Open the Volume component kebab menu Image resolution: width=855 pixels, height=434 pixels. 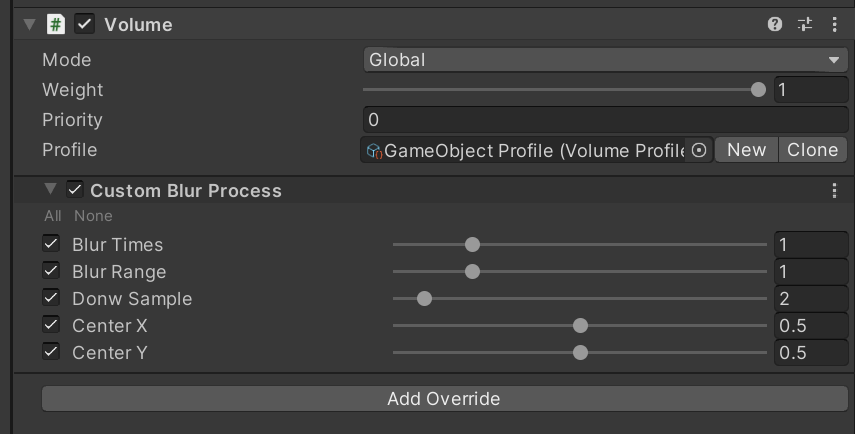[x=835, y=24]
